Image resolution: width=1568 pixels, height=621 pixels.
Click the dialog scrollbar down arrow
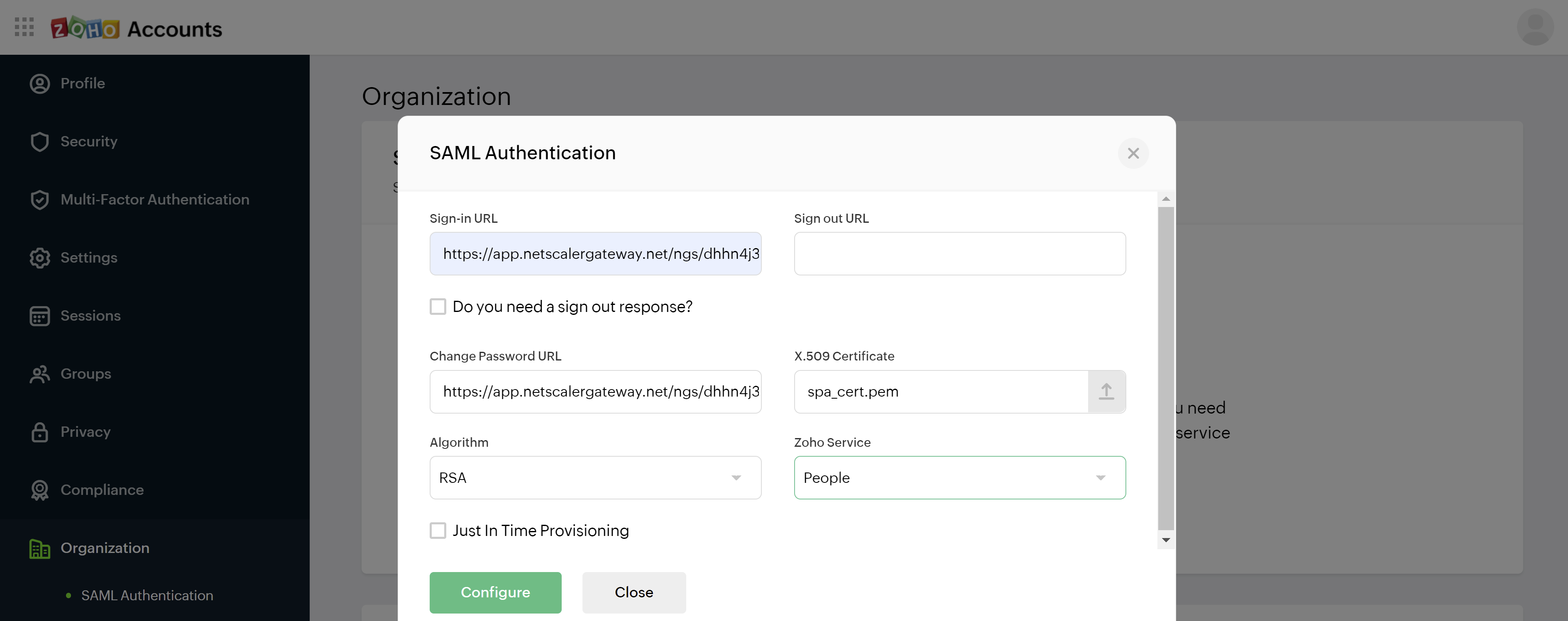pos(1166,540)
